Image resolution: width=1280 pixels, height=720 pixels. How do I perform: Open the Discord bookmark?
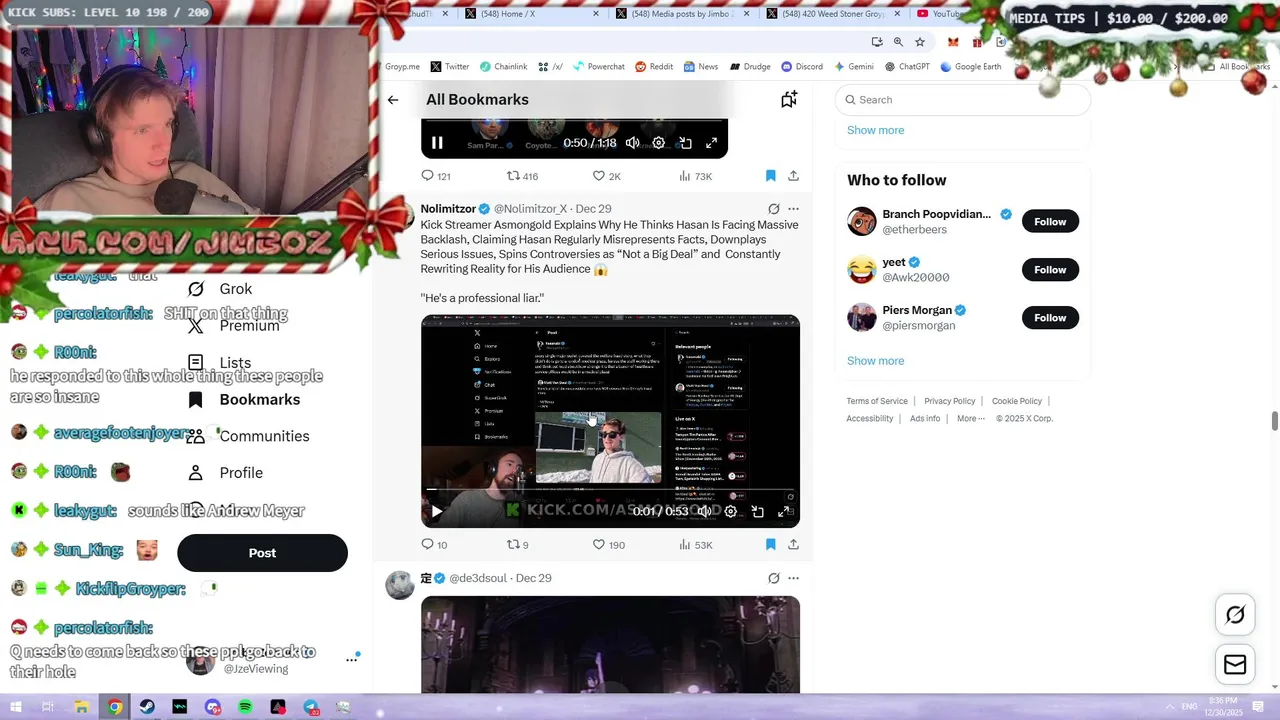[x=802, y=67]
